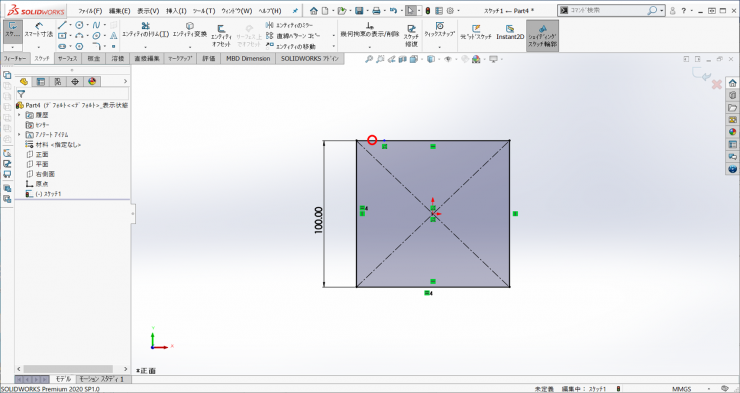Viewport: 740px width, 393px height.
Task: Click the Home icon in the title toolbar
Action: click(x=314, y=10)
